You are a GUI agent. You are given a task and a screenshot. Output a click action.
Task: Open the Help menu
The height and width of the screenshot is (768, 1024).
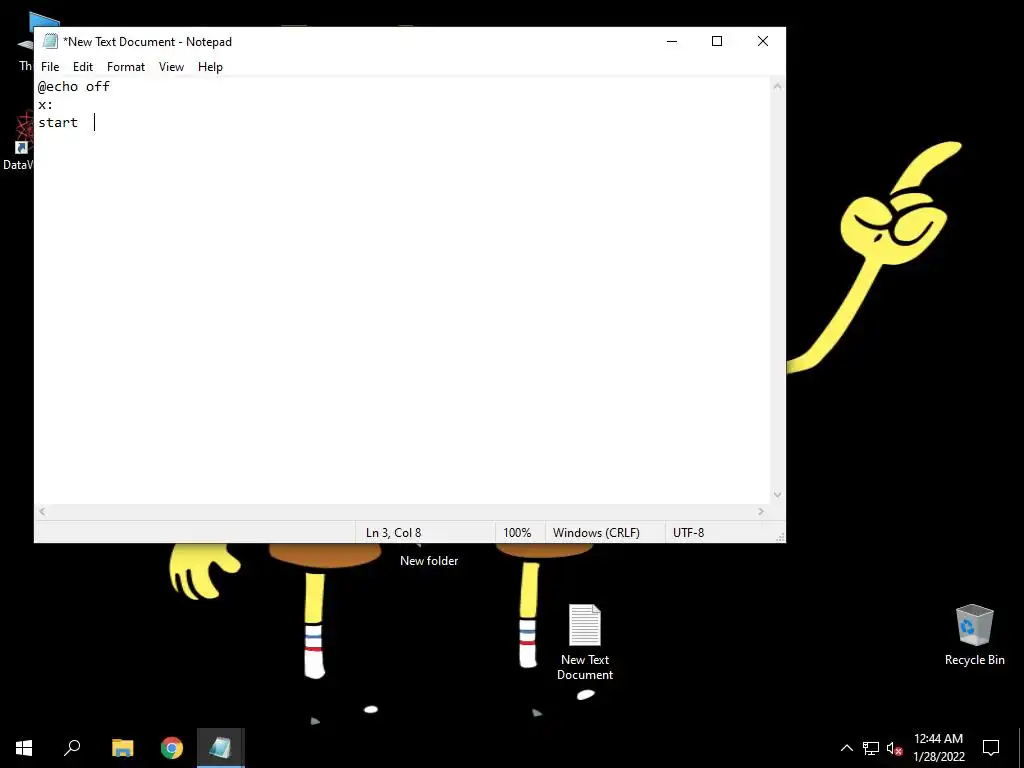click(x=210, y=67)
